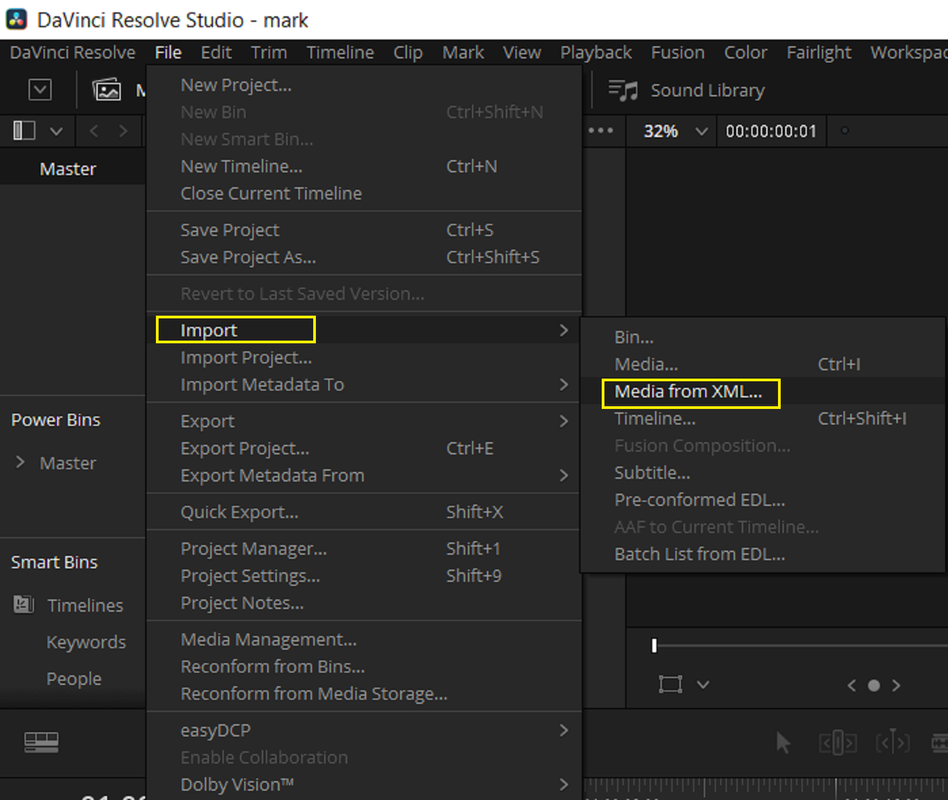Choose Bin... in Import submenu
The height and width of the screenshot is (800, 948).
(762, 337)
